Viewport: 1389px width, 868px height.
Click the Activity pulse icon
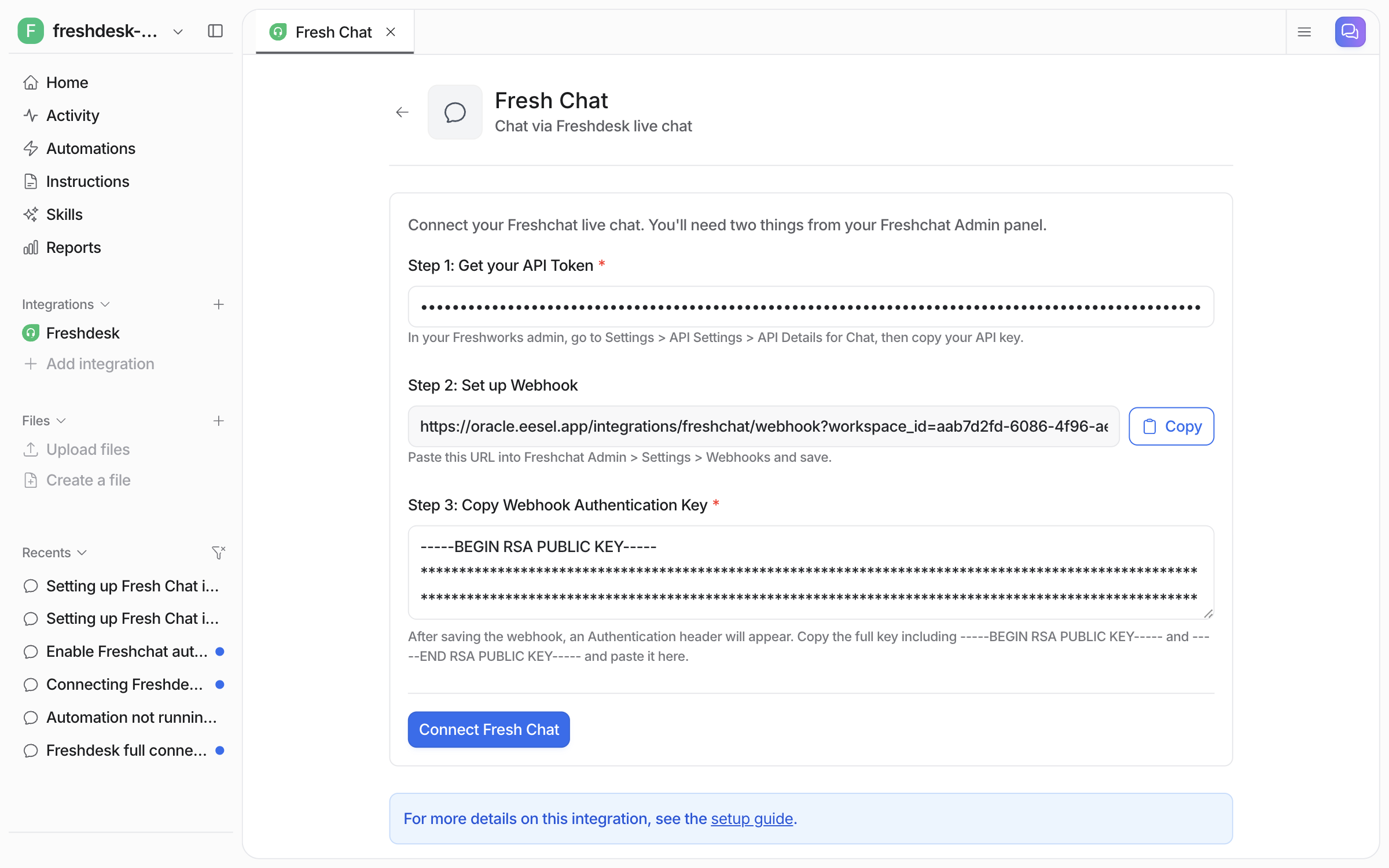(31, 115)
